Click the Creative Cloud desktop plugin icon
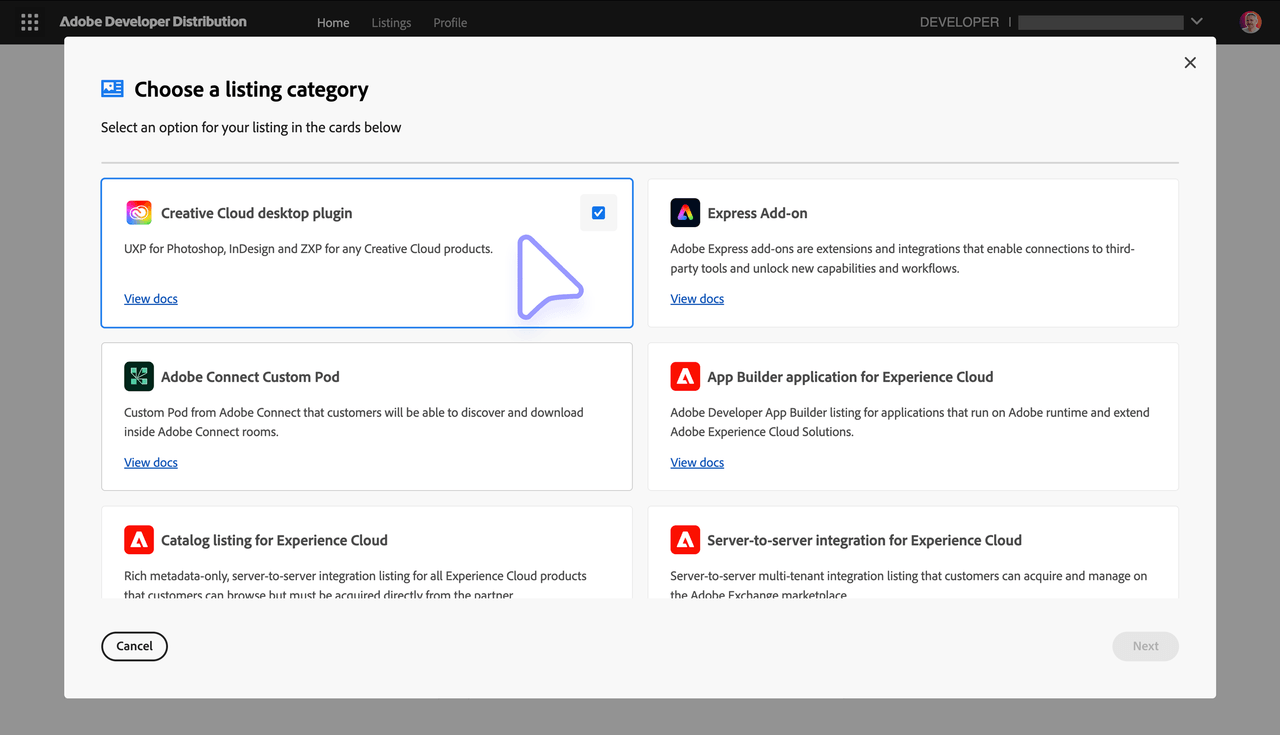Screen dimensions: 1280x735 pyautogui.click(x=138, y=212)
